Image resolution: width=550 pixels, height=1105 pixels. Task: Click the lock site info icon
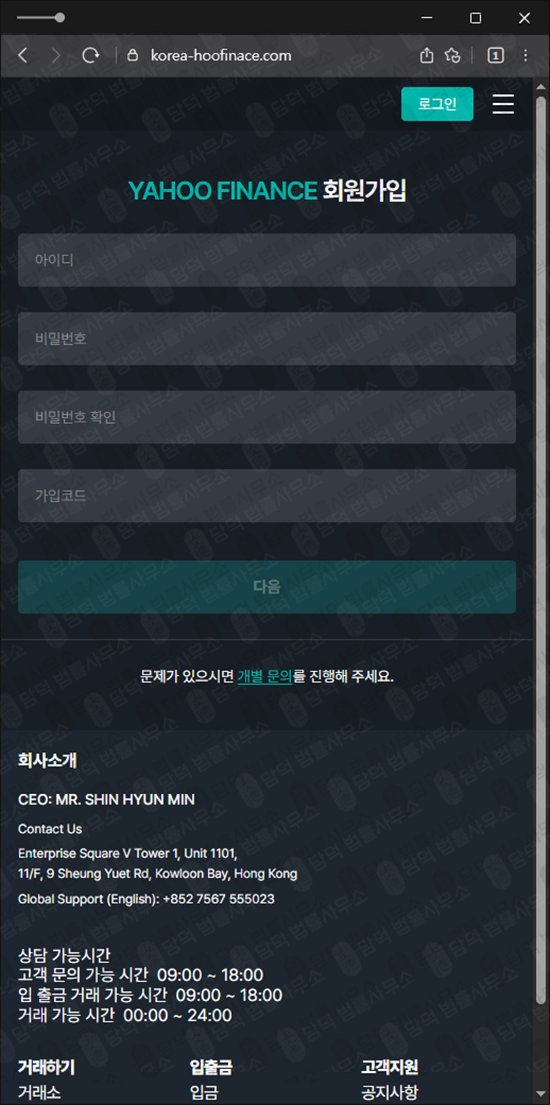click(132, 55)
